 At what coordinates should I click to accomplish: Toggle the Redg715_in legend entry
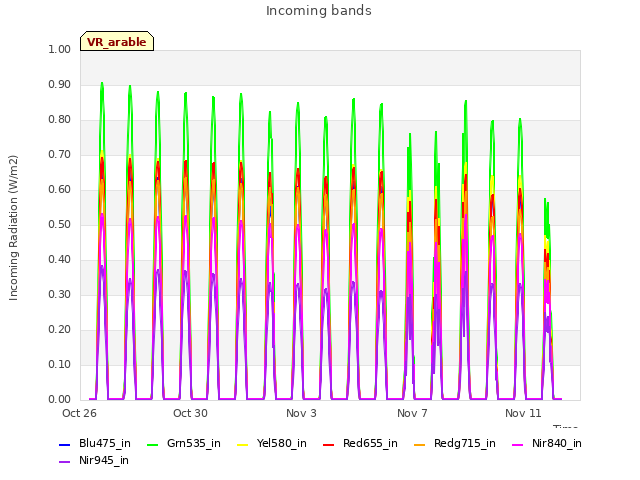coord(455,443)
